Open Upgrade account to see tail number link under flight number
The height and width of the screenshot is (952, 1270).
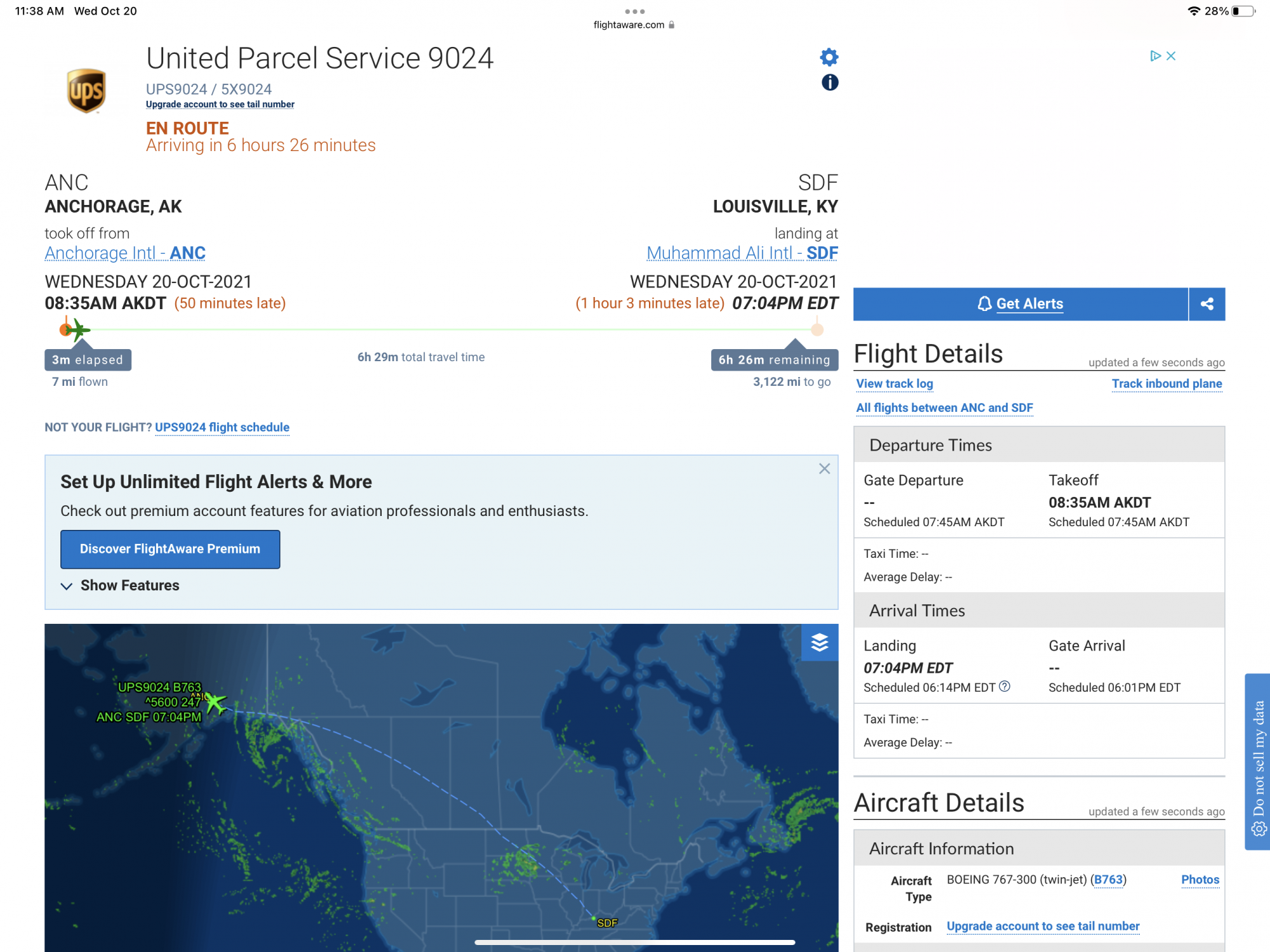(220, 104)
